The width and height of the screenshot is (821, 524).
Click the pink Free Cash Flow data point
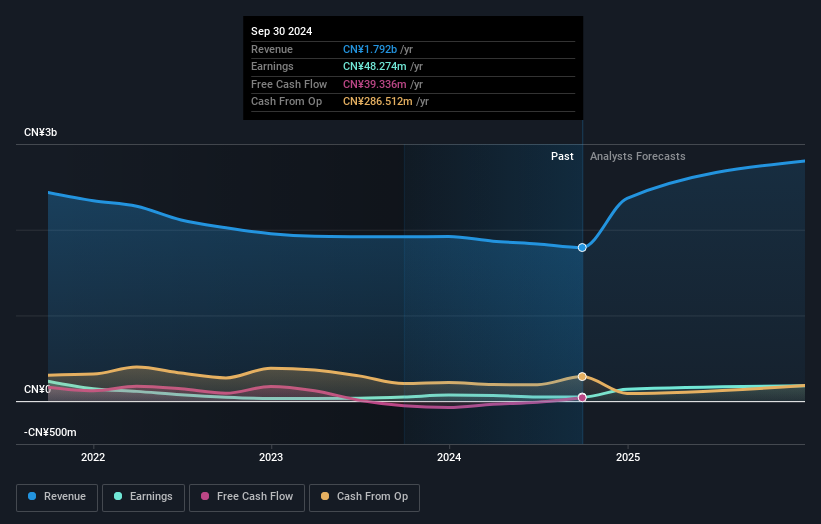click(582, 397)
